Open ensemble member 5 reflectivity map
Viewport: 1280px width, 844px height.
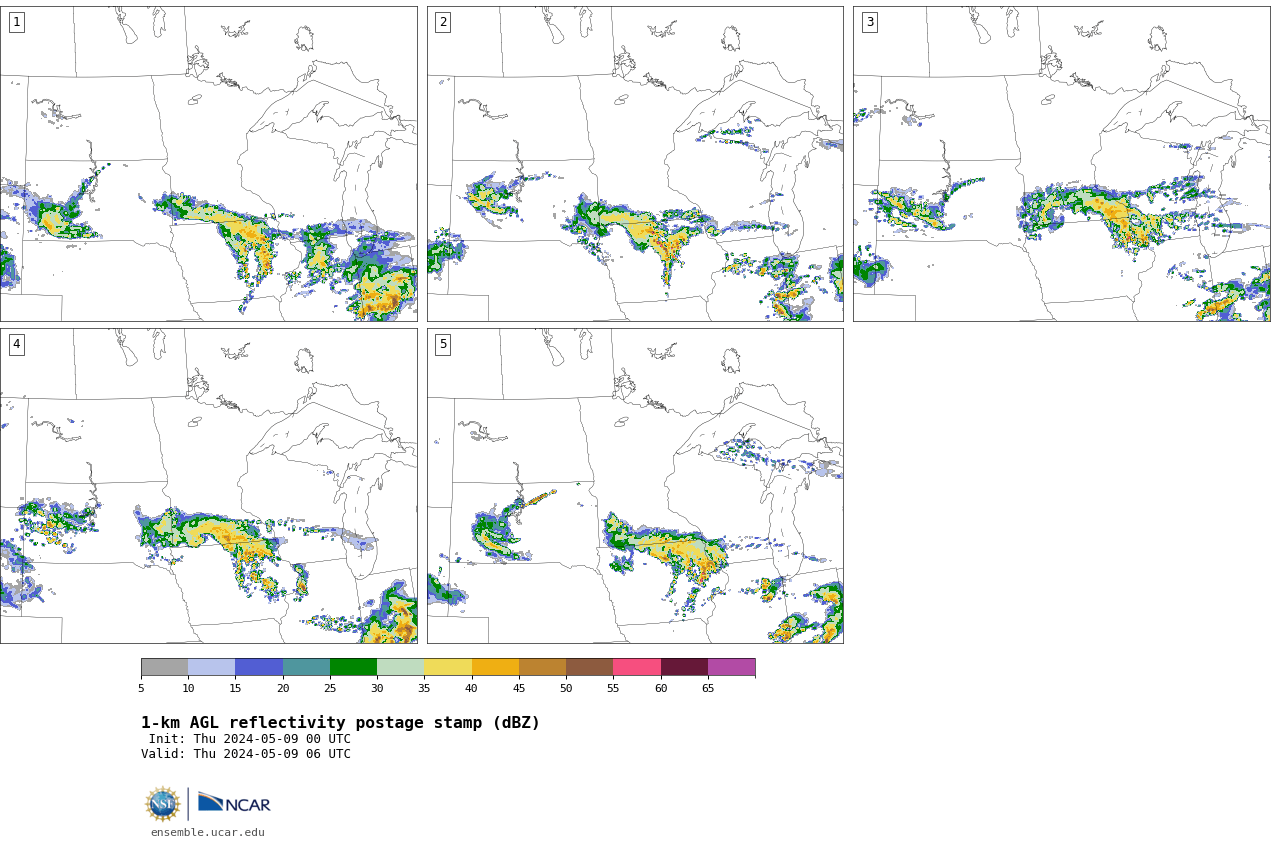[635, 486]
